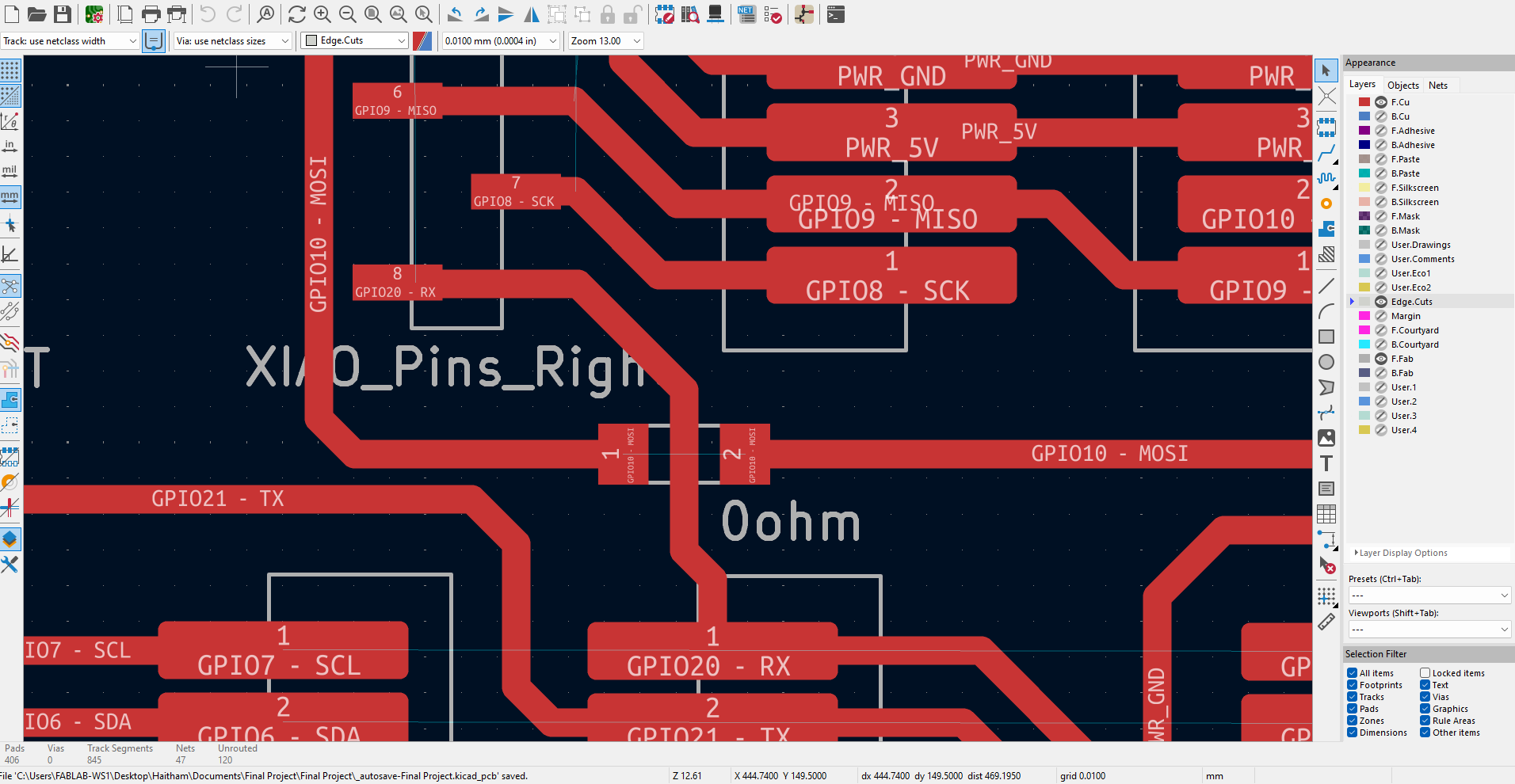
Task: Switch to the Nets tab
Action: 1438,86
